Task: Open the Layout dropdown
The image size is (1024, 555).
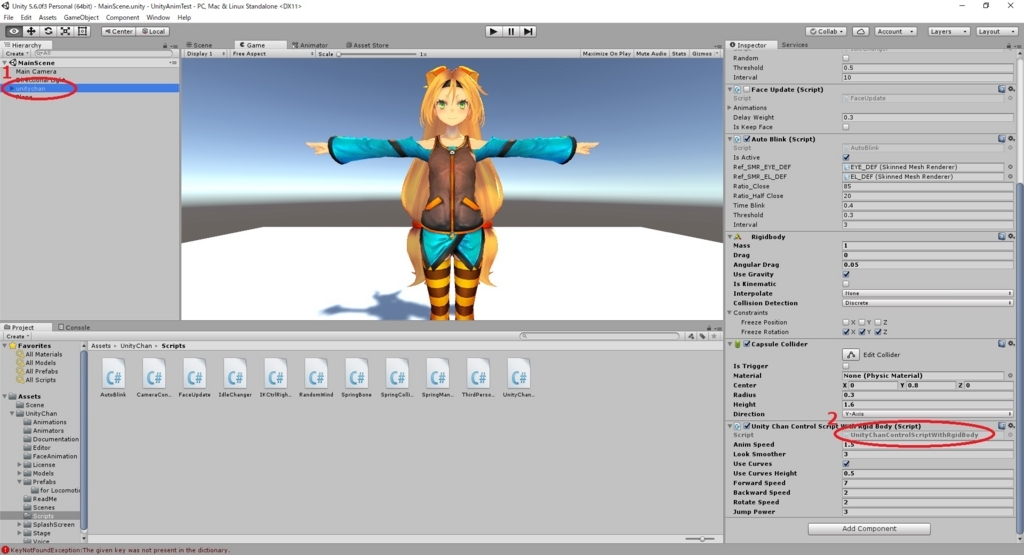Action: pyautogui.click(x=996, y=31)
